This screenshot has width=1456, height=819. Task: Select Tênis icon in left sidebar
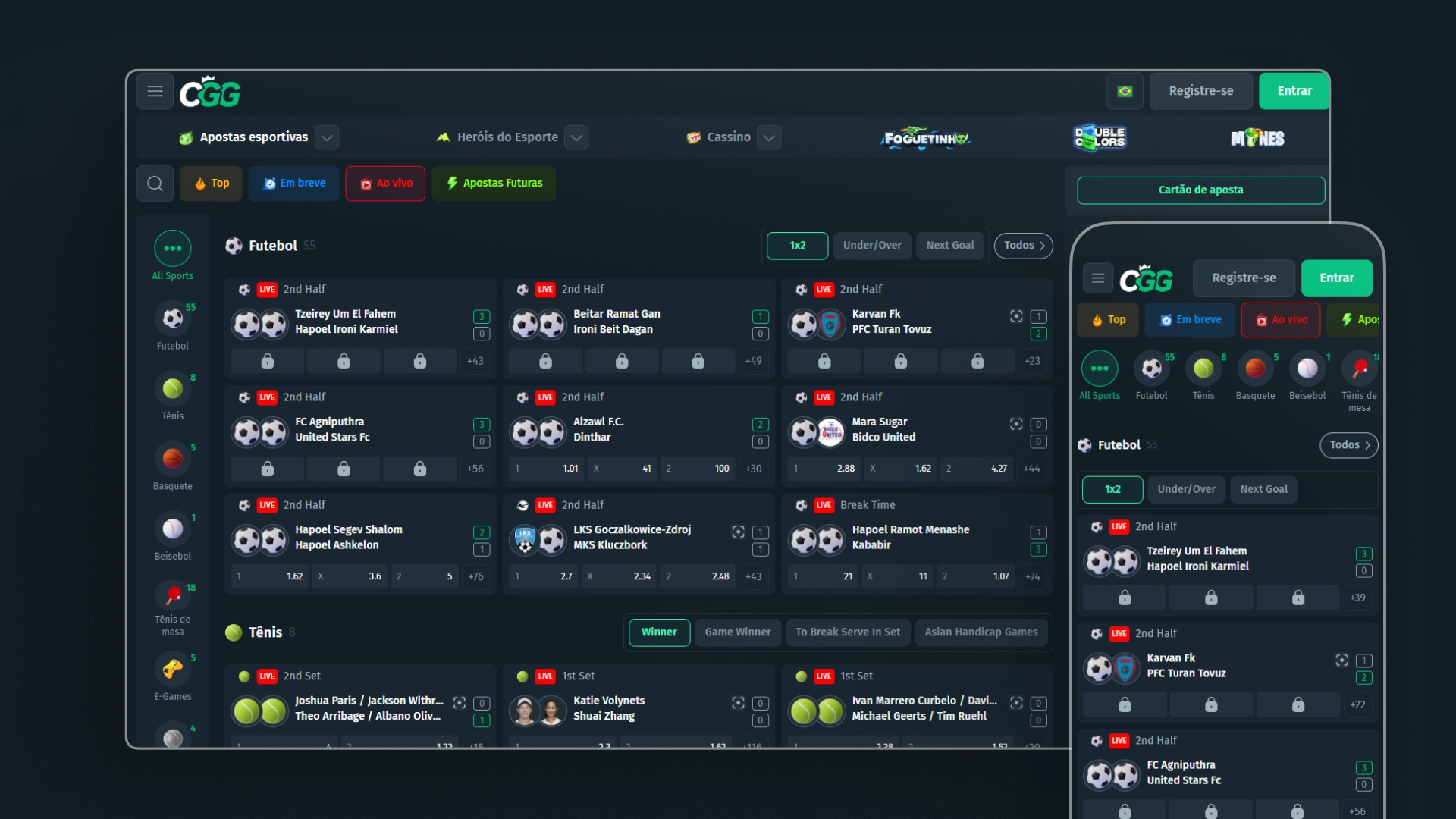[x=173, y=388]
